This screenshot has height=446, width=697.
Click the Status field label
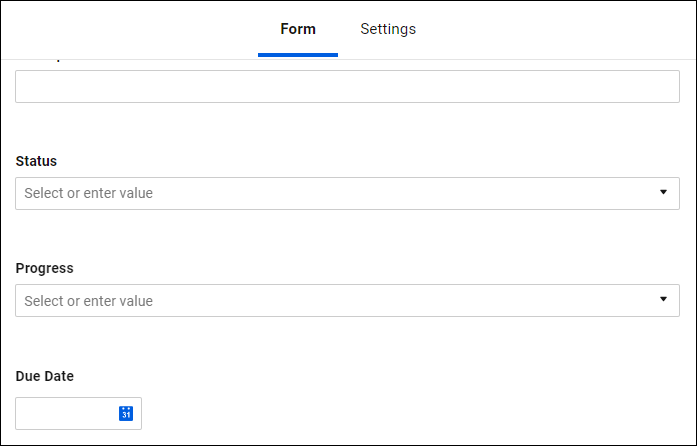(x=36, y=161)
